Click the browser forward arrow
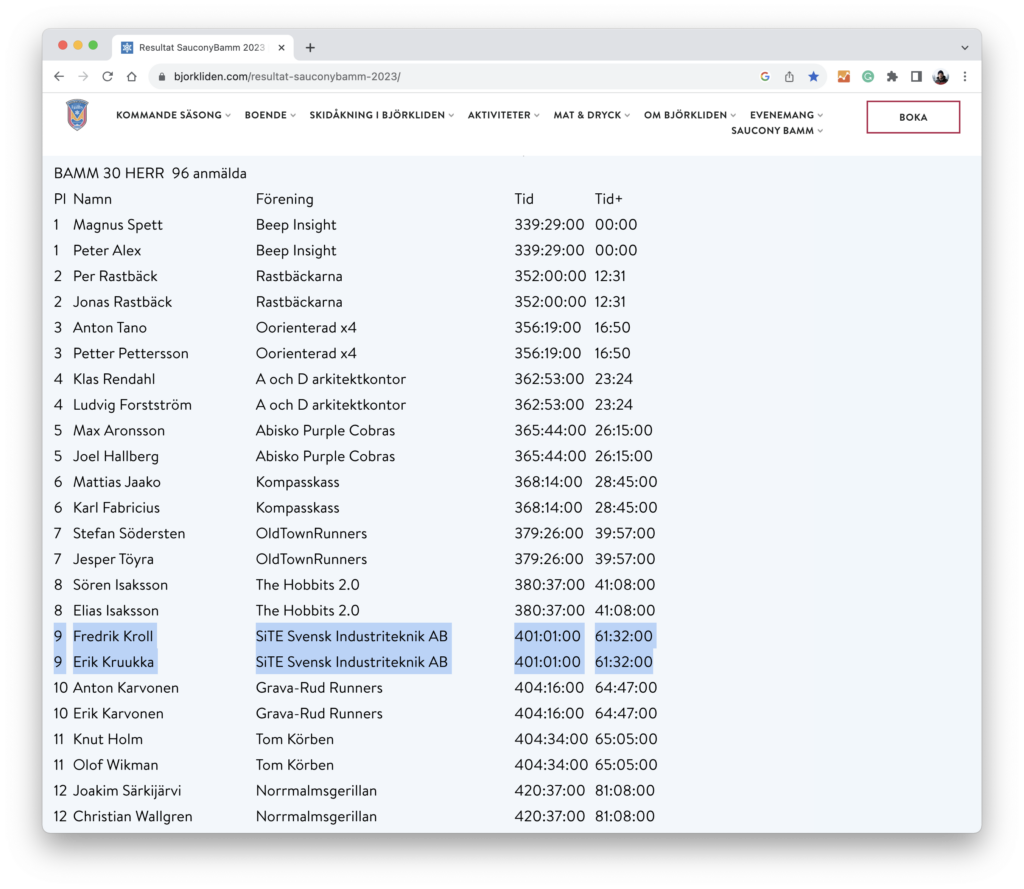1024x889 pixels. click(x=84, y=76)
